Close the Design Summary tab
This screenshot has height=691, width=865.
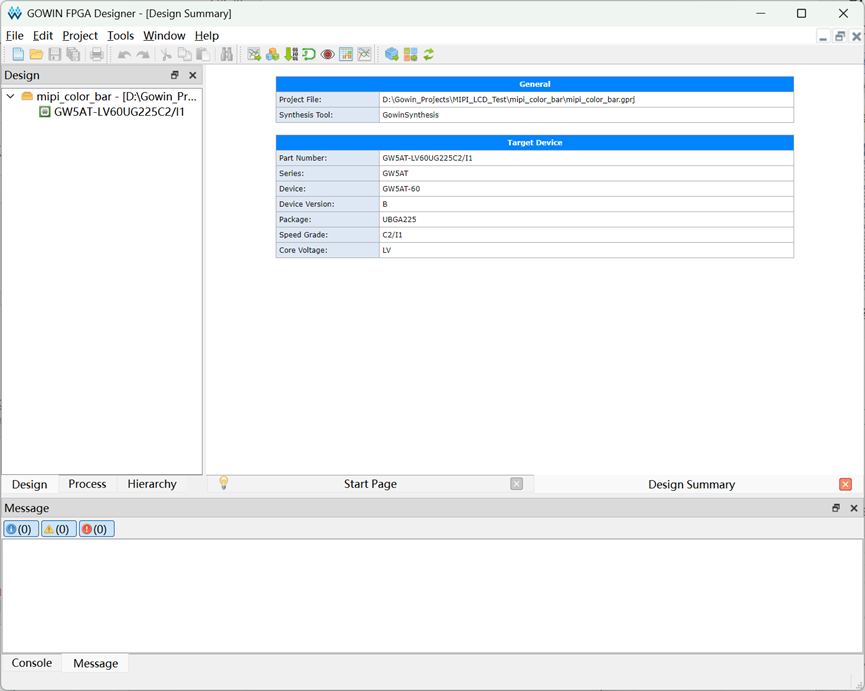point(845,484)
